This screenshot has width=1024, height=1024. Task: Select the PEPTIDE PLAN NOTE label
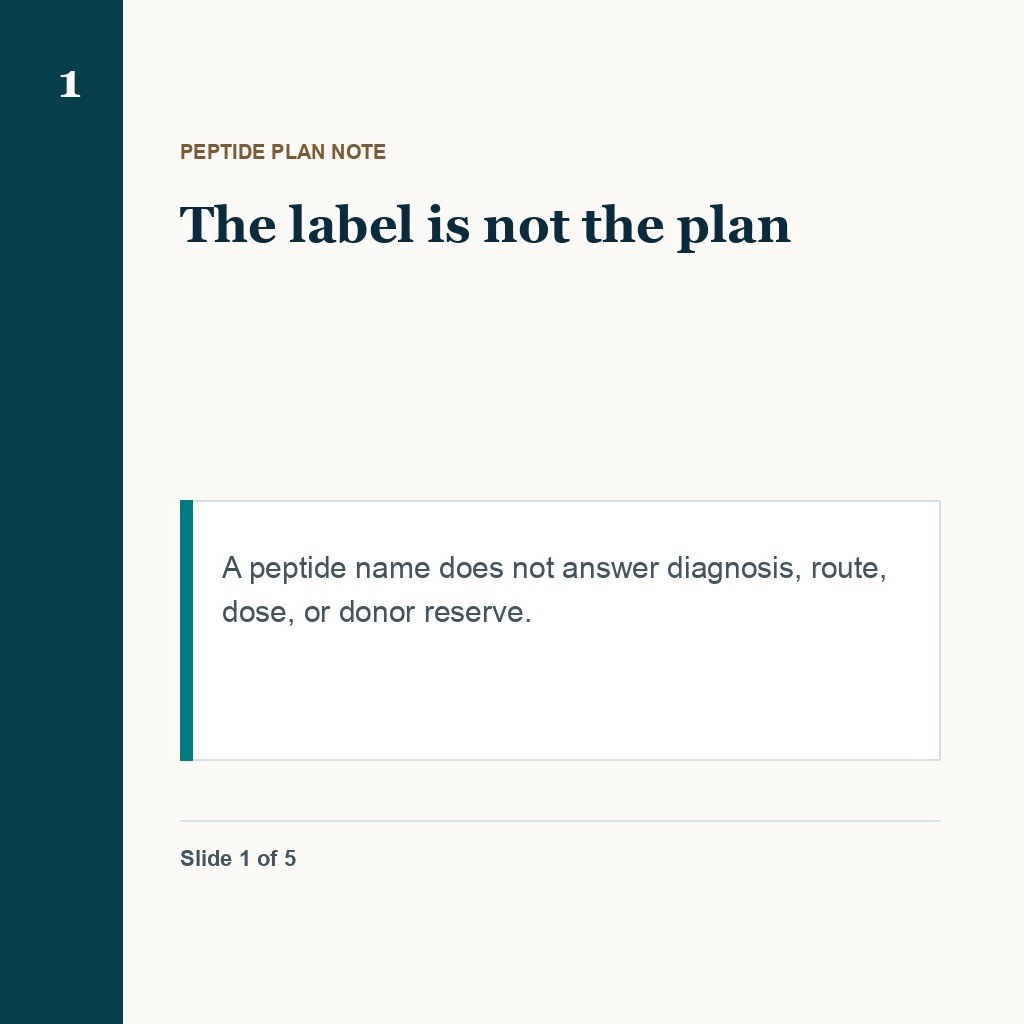pos(283,152)
